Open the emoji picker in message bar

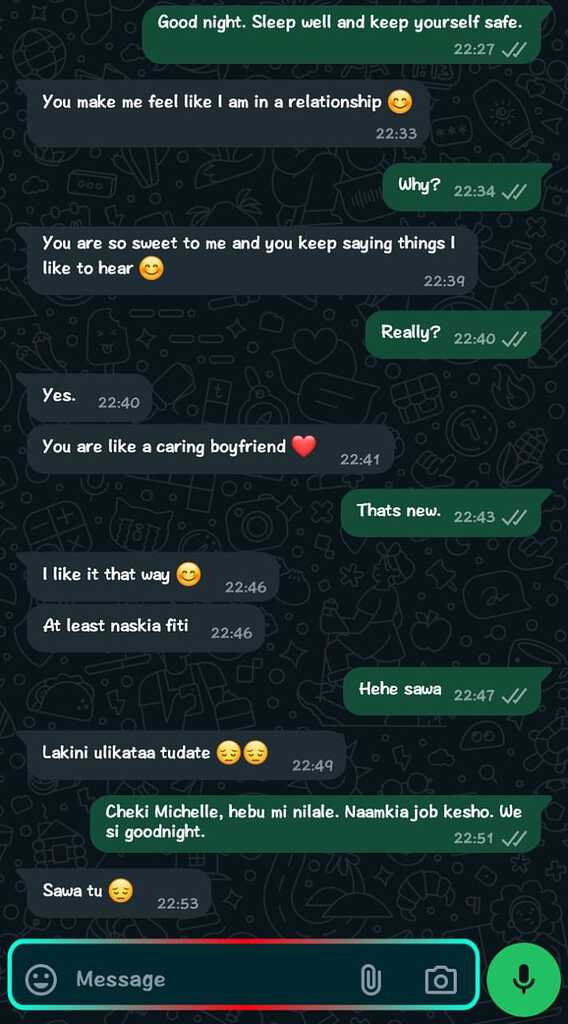coord(41,979)
